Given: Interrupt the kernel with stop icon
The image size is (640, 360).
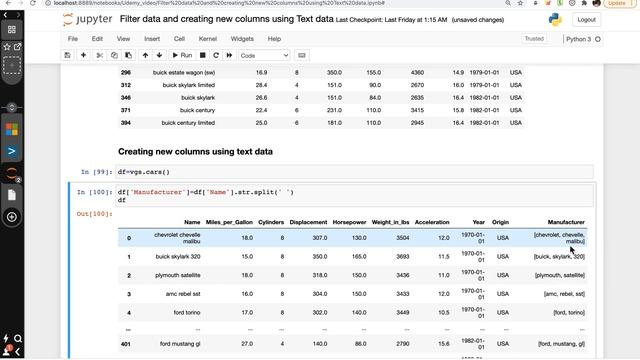Looking at the screenshot, I should (x=202, y=55).
